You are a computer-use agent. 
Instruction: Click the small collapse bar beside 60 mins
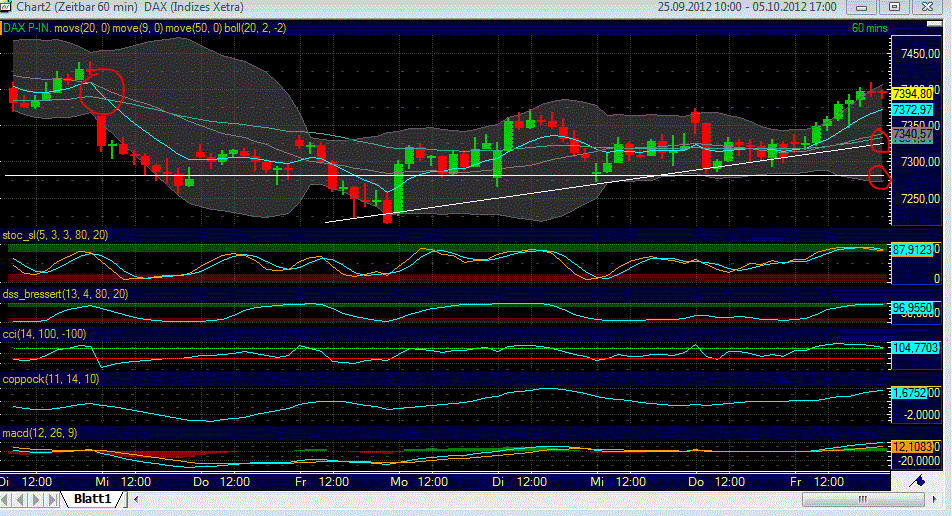pos(934,24)
